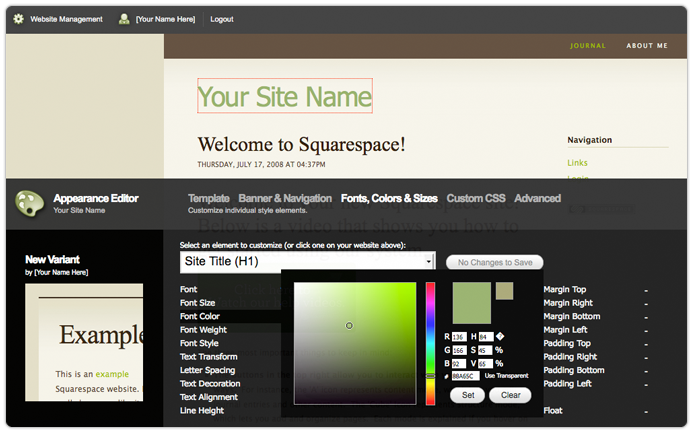Click the Welcome to Squarespace! post heading
693x433 pixels.
tap(301, 144)
